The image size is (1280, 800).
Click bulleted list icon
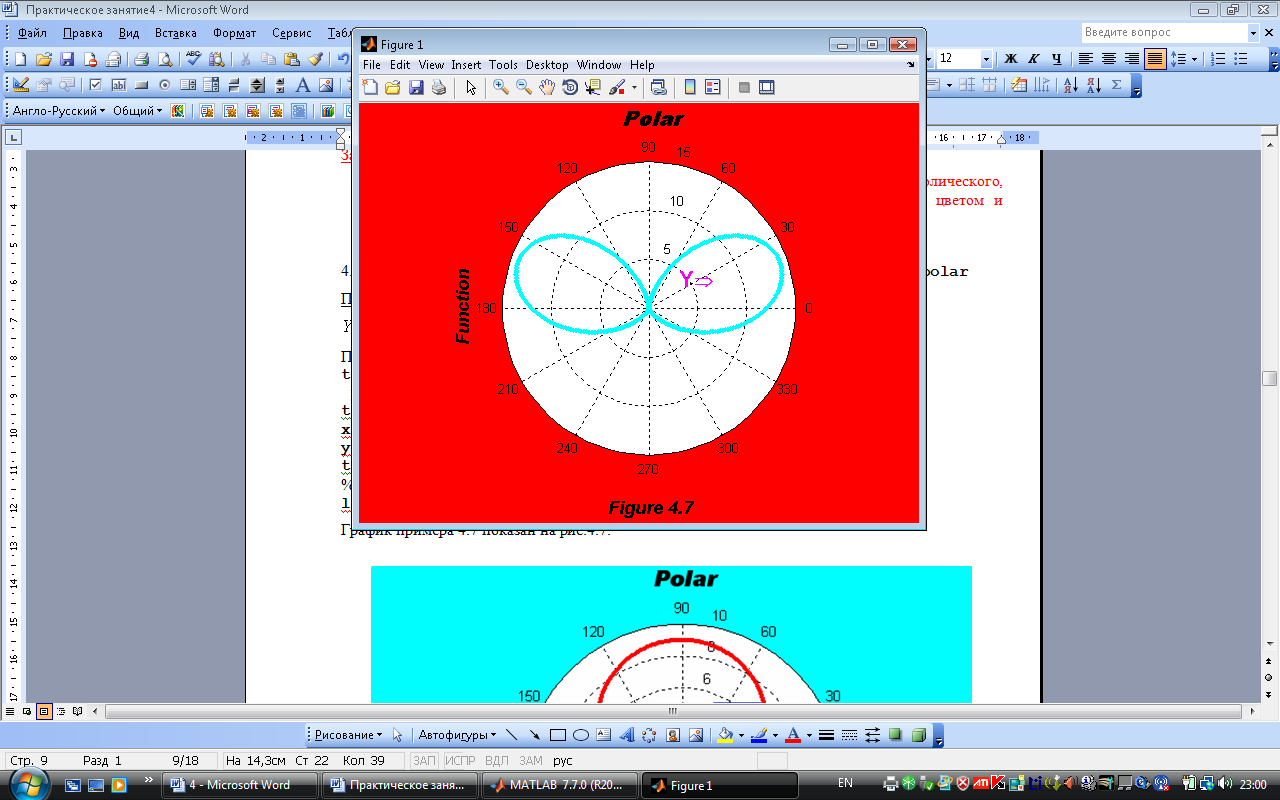1241,59
